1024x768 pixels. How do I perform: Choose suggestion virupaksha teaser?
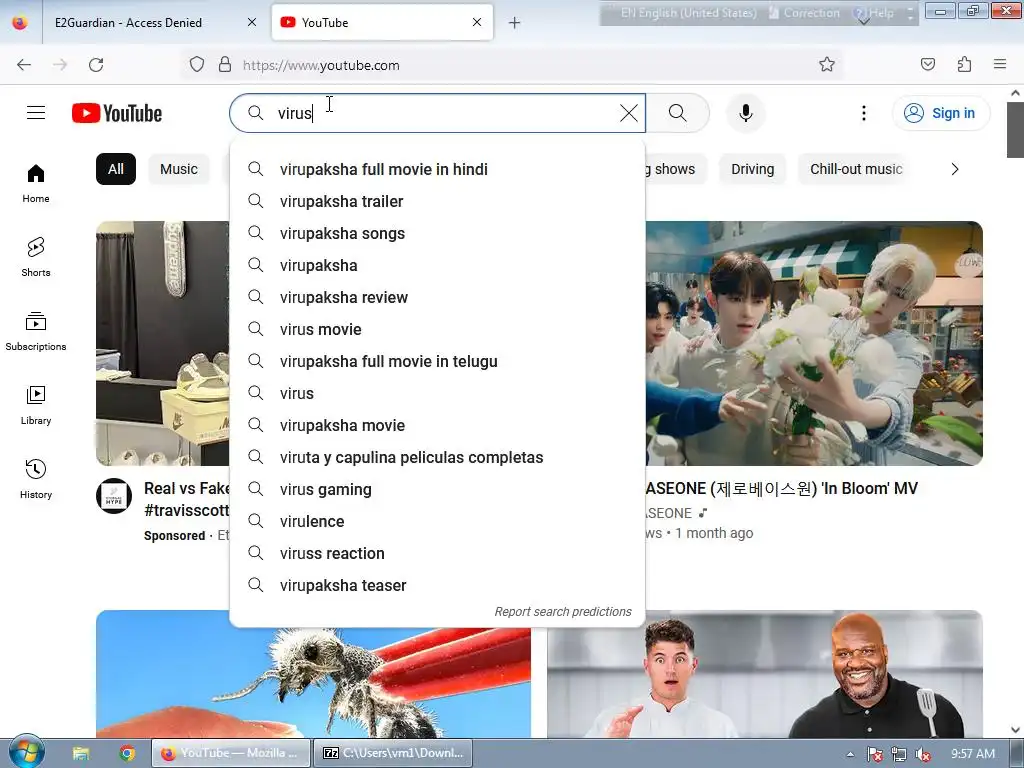pos(438,585)
